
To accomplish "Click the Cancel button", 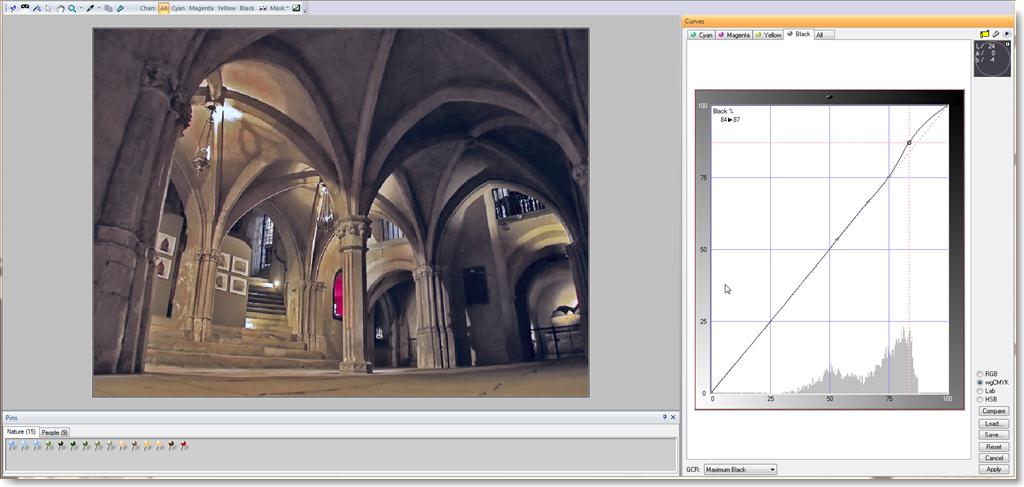I will [x=993, y=458].
